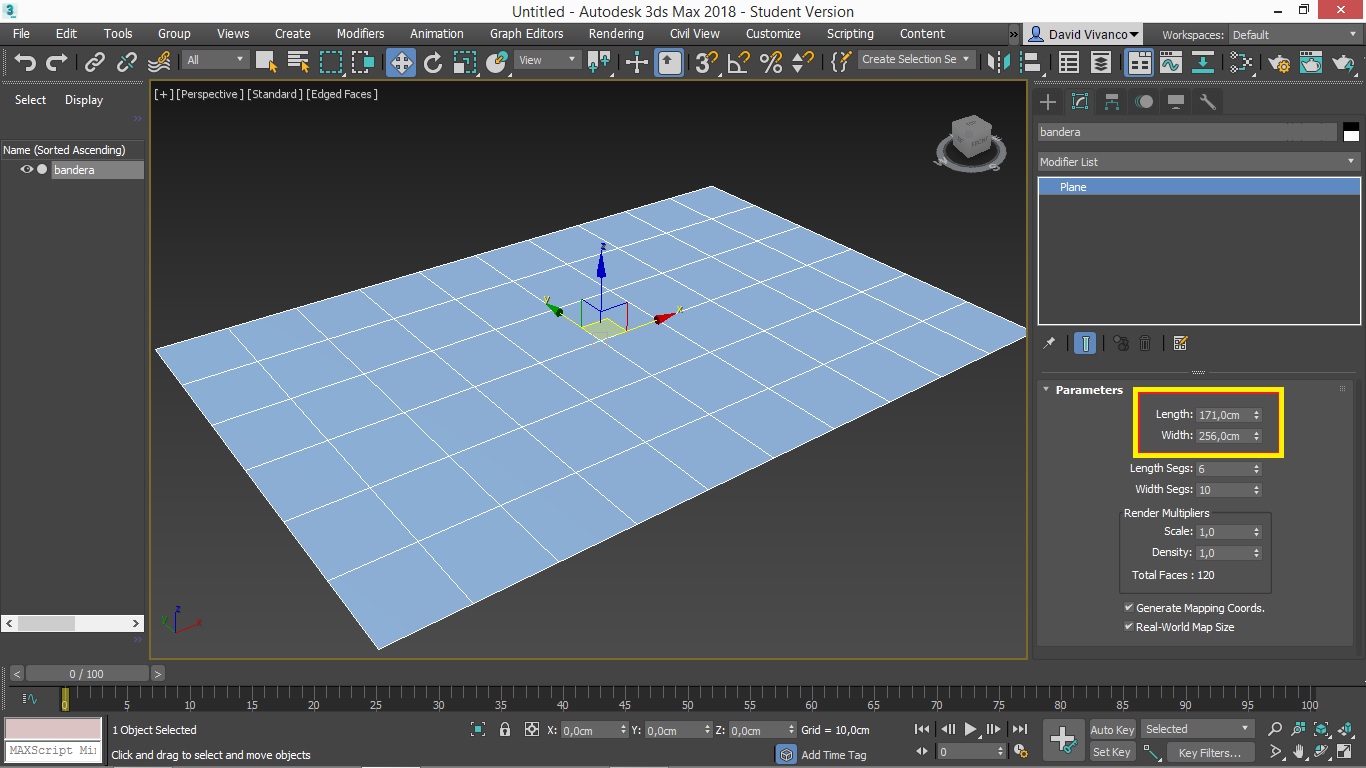Open the Scripting menu
1366x768 pixels.
[x=850, y=34]
